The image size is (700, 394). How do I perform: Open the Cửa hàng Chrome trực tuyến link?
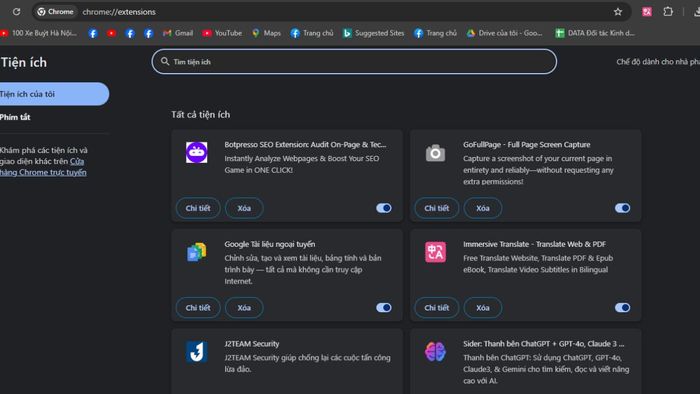pyautogui.click(x=43, y=172)
